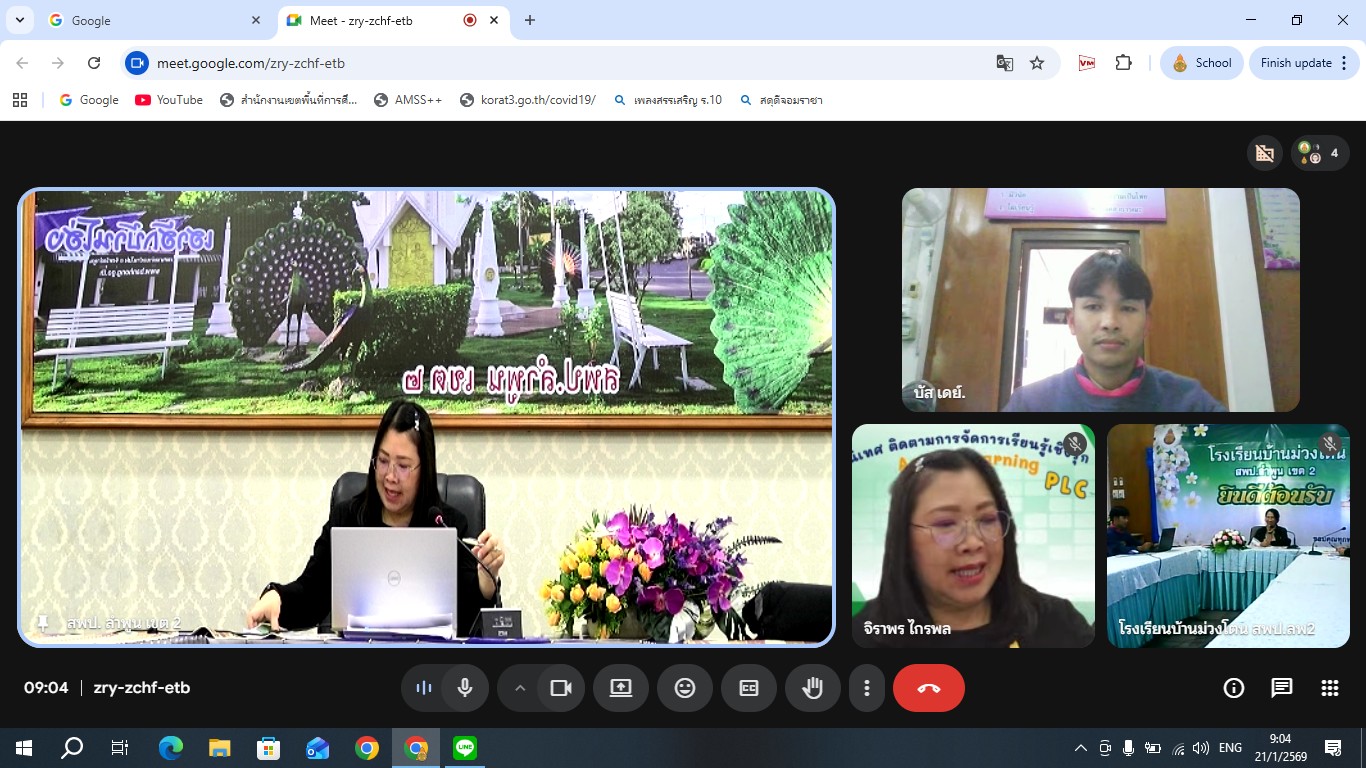Show the participants list with count 4
This screenshot has width=1366, height=768.
[x=1320, y=153]
